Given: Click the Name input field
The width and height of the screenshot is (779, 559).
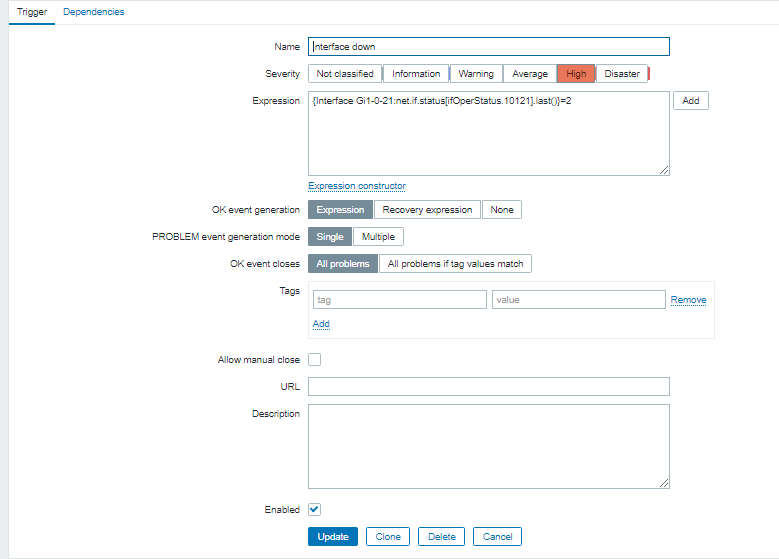Looking at the screenshot, I should tap(488, 46).
